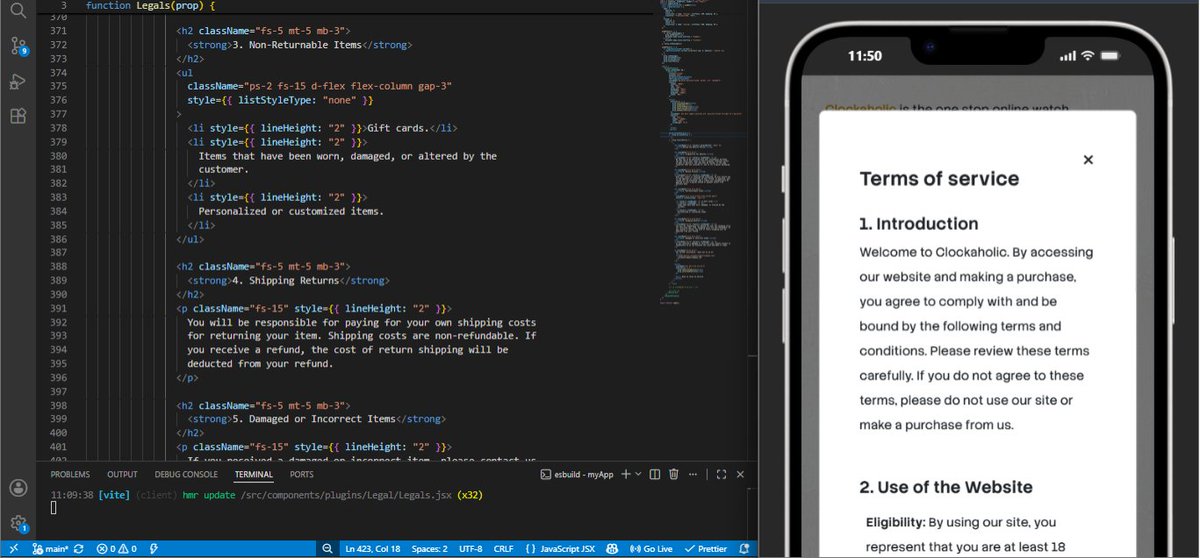
Task: Open terminal panel more actions ellipsis
Action: pyautogui.click(x=694, y=474)
